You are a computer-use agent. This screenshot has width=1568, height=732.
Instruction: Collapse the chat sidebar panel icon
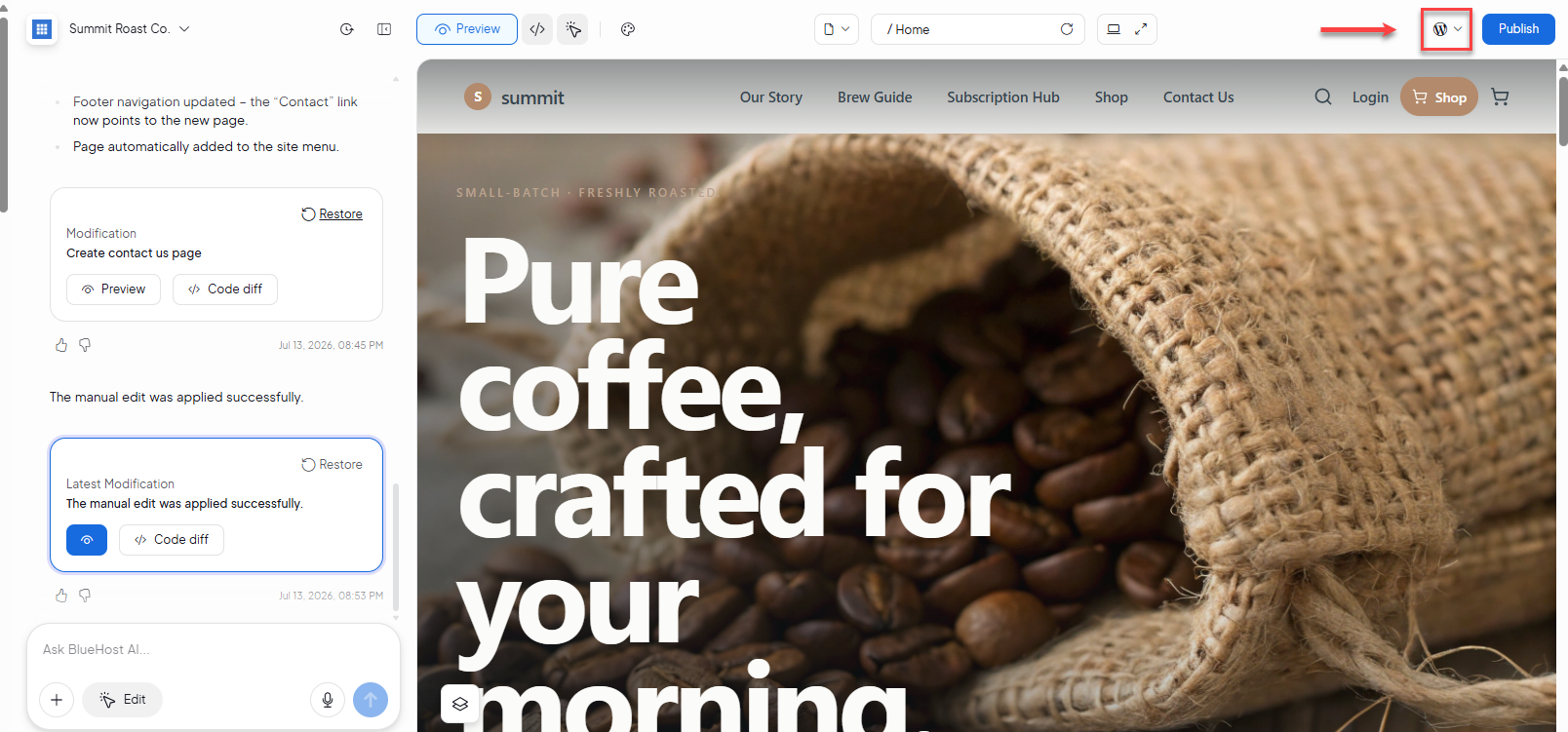tap(384, 29)
